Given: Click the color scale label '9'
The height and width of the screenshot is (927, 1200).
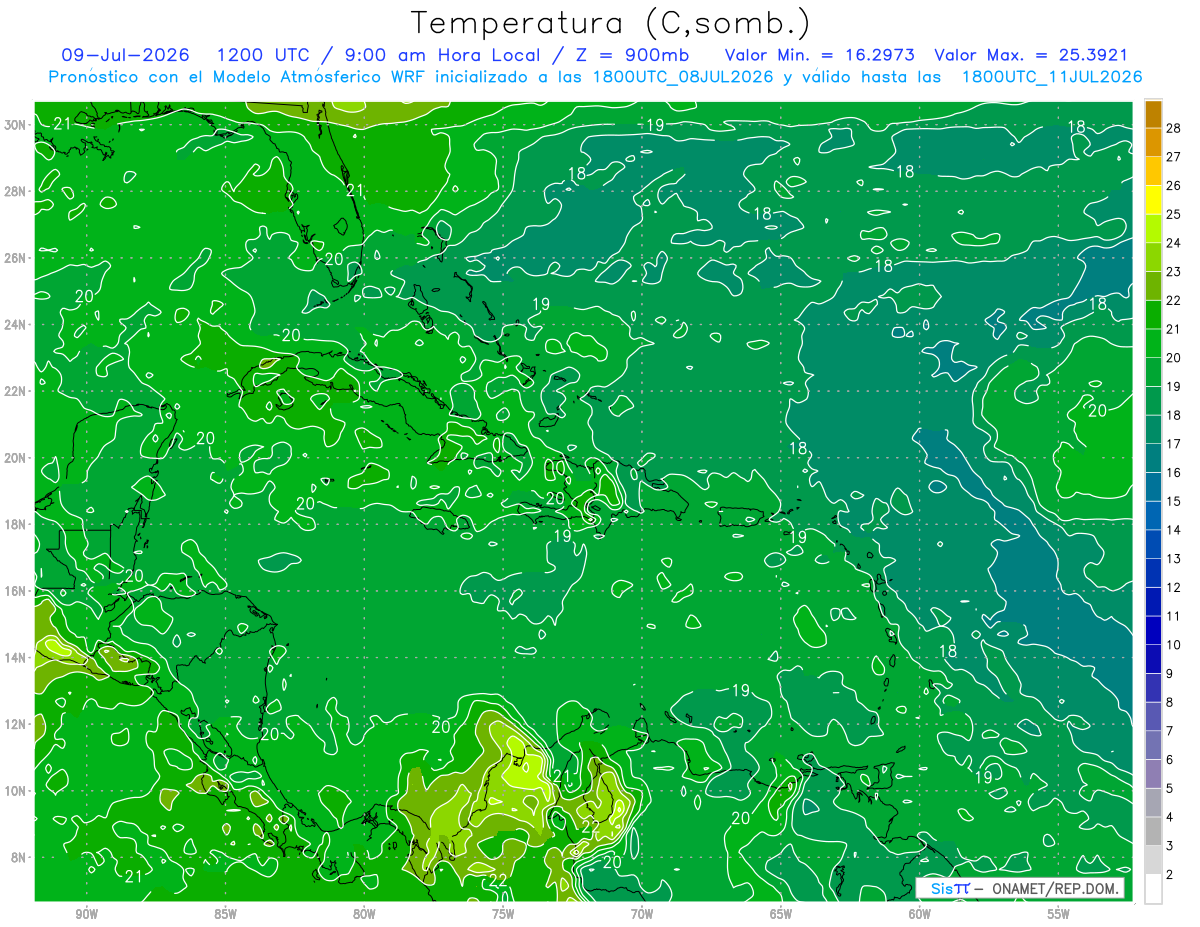Looking at the screenshot, I should click(x=1169, y=674).
